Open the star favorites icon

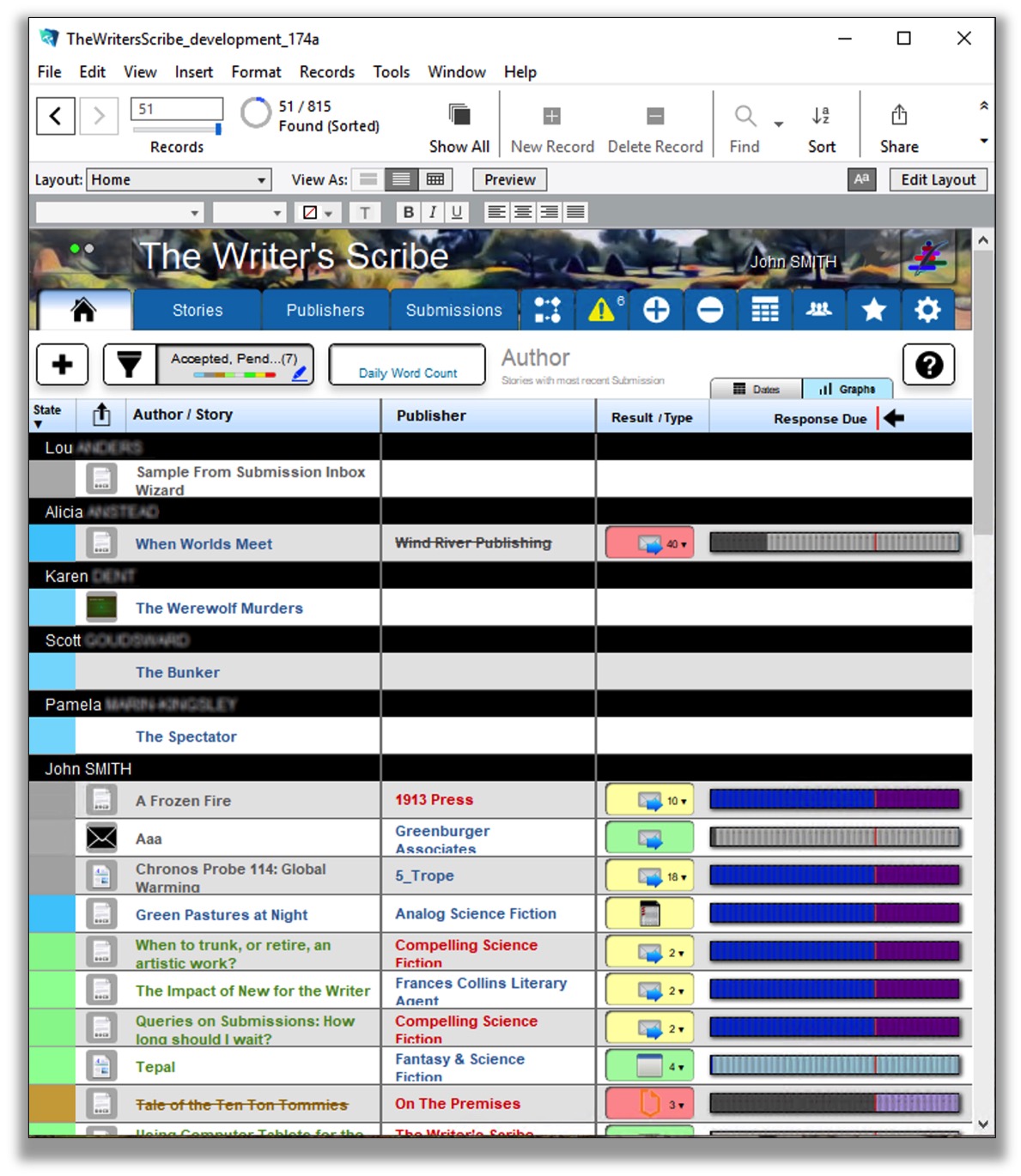873,310
